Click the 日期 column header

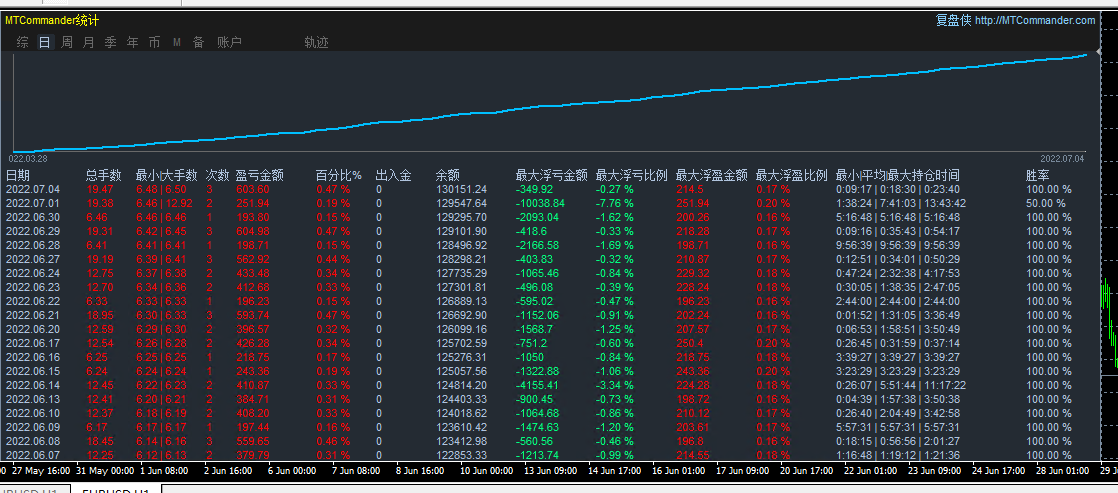tap(19, 176)
